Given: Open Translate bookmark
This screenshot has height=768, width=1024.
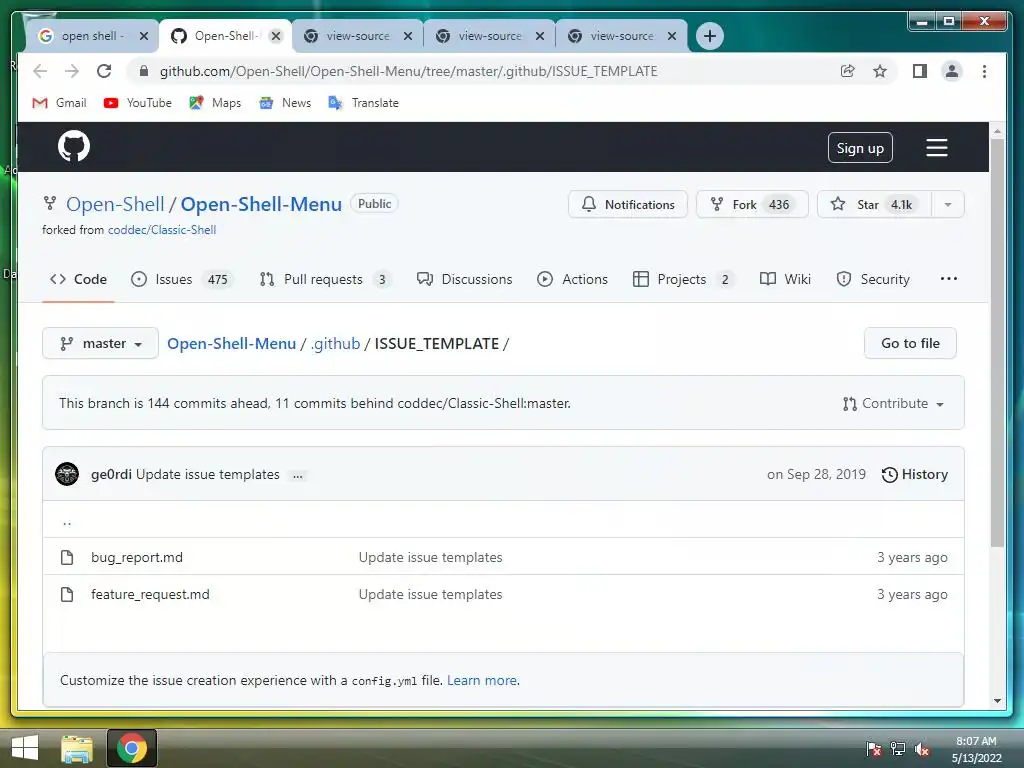Looking at the screenshot, I should point(363,103).
